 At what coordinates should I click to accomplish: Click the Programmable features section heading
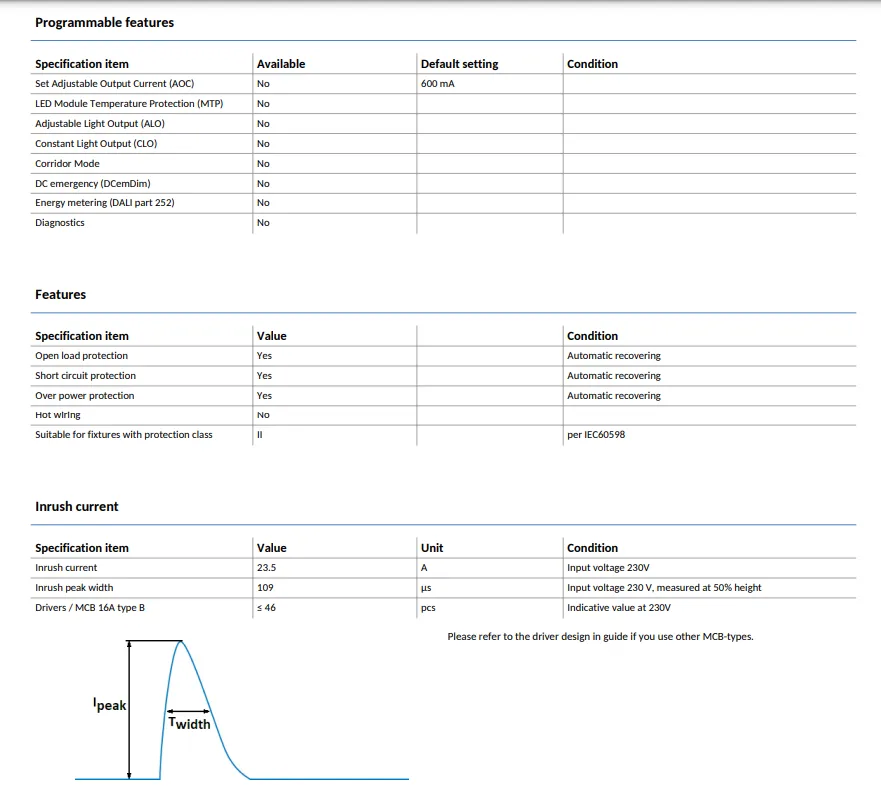(104, 22)
